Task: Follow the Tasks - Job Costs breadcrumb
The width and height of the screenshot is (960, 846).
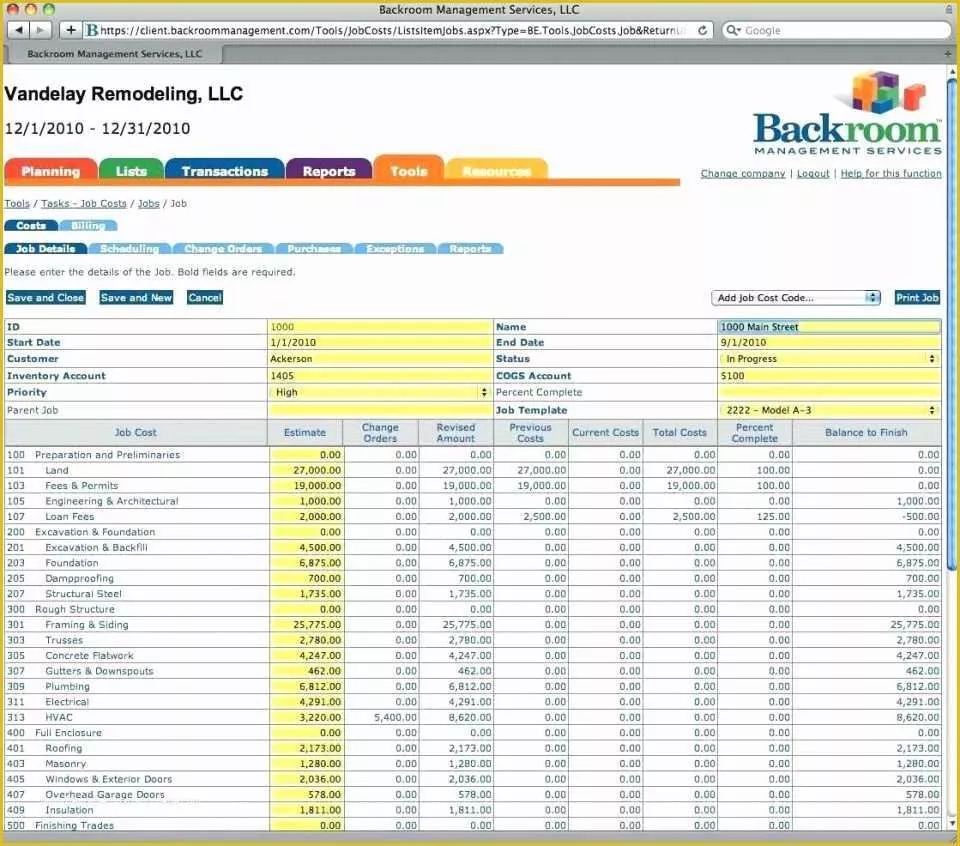Action: pyautogui.click(x=84, y=203)
